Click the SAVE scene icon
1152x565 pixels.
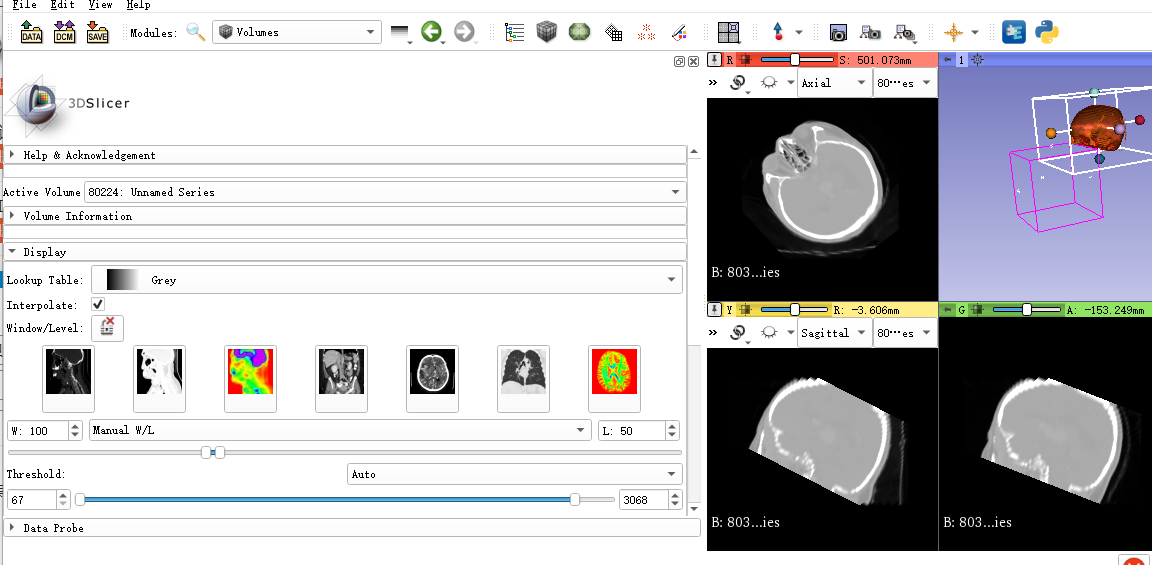(x=97, y=32)
